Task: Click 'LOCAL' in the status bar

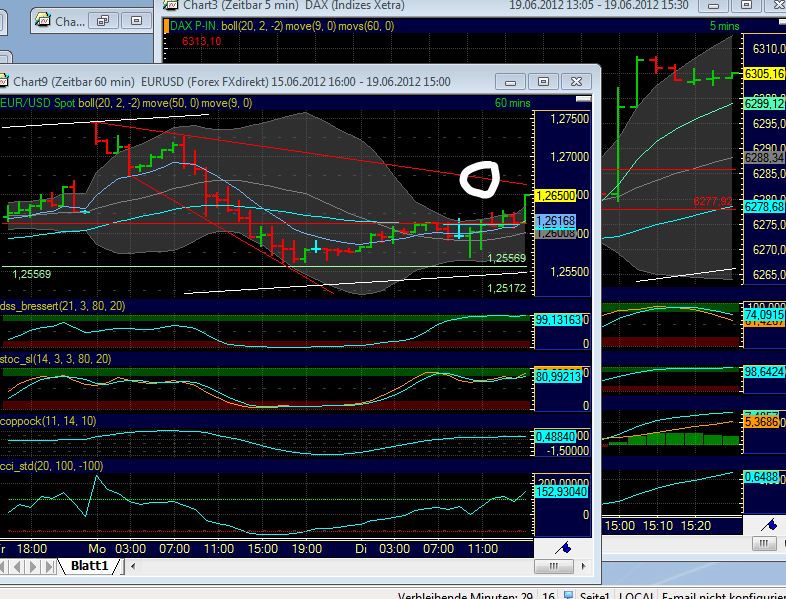Action: pos(635,596)
